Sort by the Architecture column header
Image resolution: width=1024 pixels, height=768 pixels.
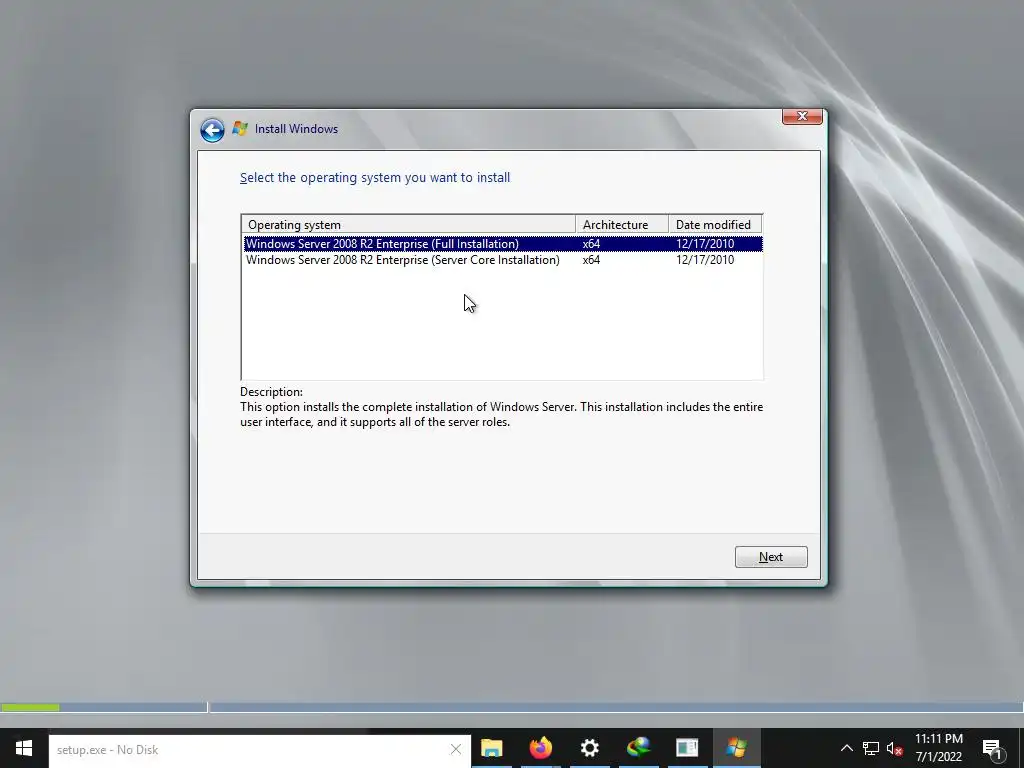tap(622, 225)
